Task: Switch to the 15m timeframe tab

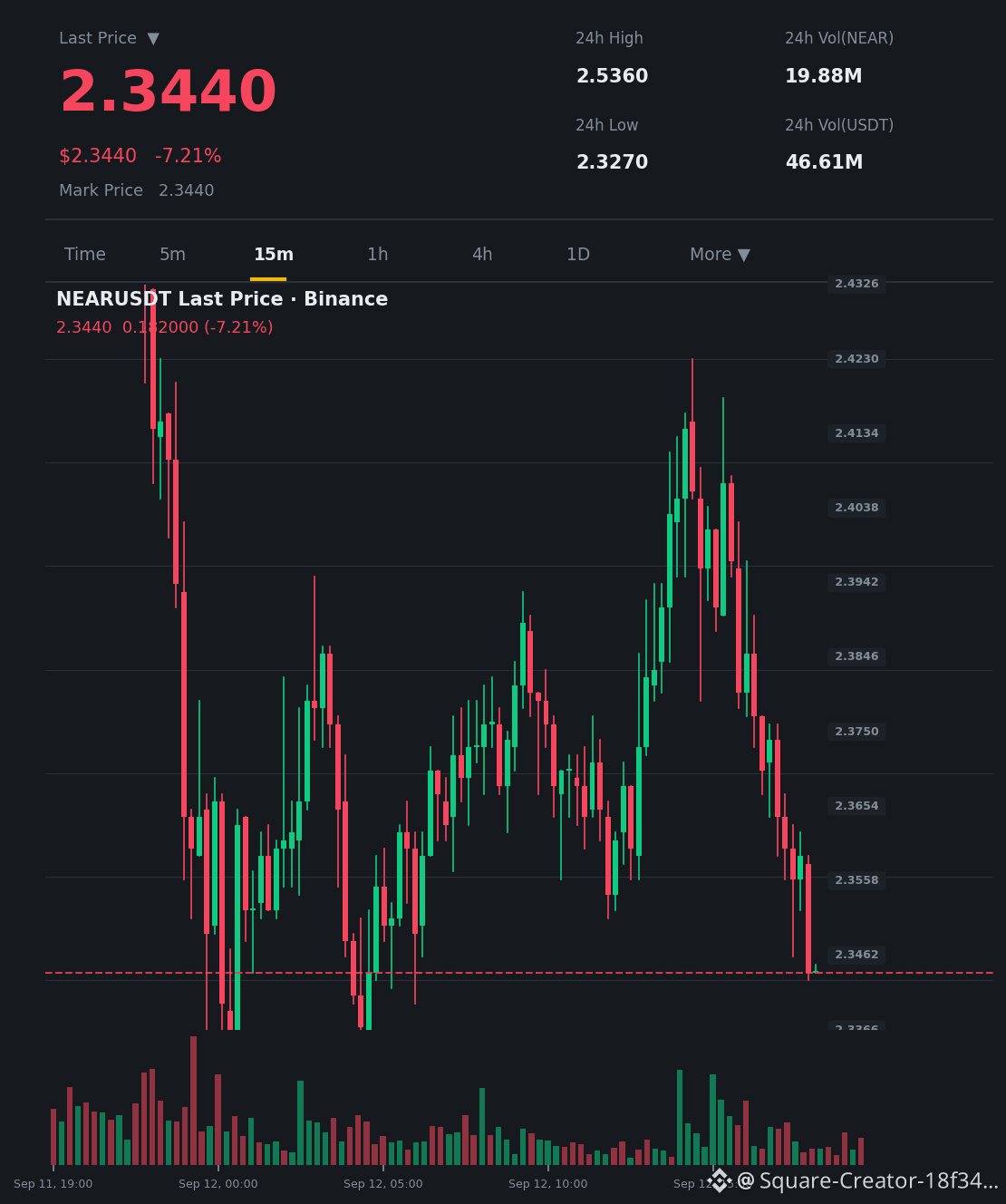Action: 274,255
